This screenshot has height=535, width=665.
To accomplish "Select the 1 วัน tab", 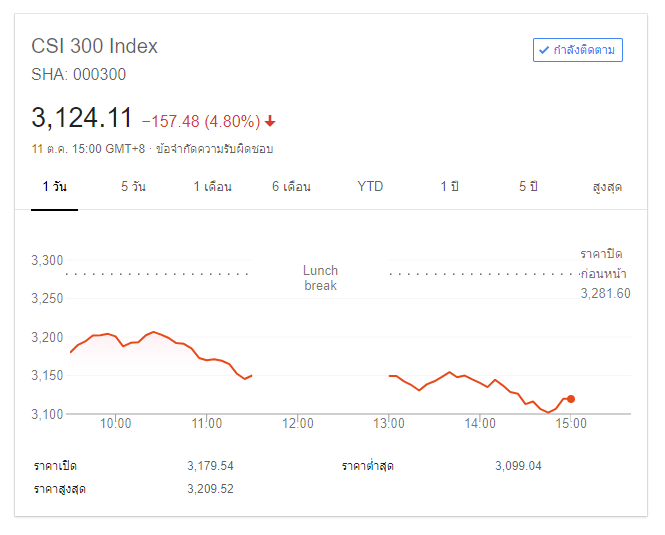I will point(54,187).
